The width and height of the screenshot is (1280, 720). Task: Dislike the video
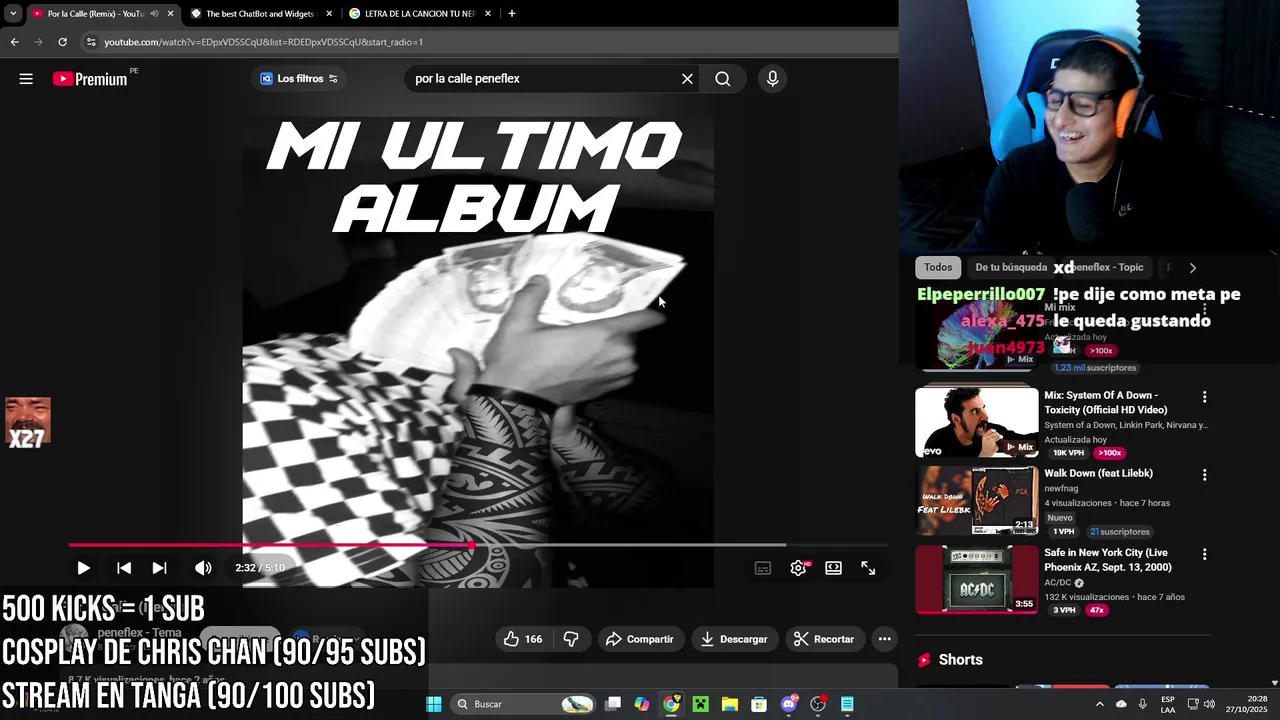point(571,639)
